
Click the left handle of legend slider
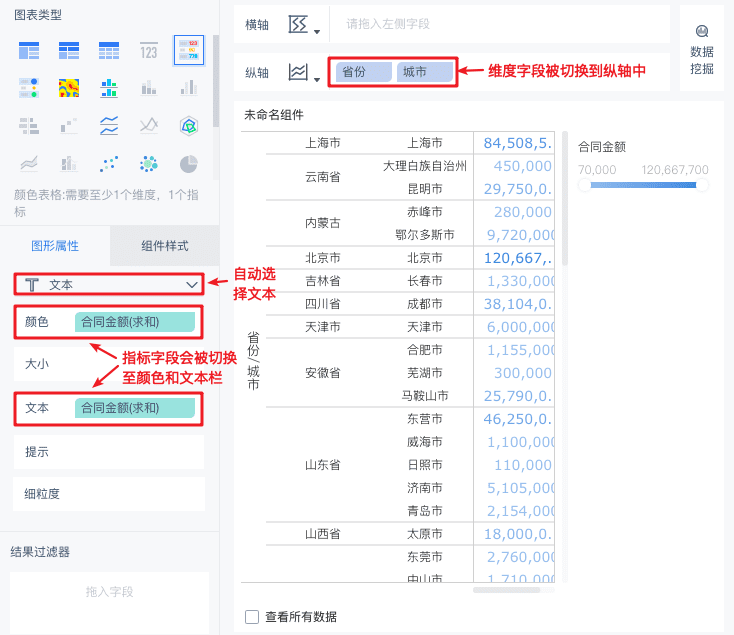[584, 185]
